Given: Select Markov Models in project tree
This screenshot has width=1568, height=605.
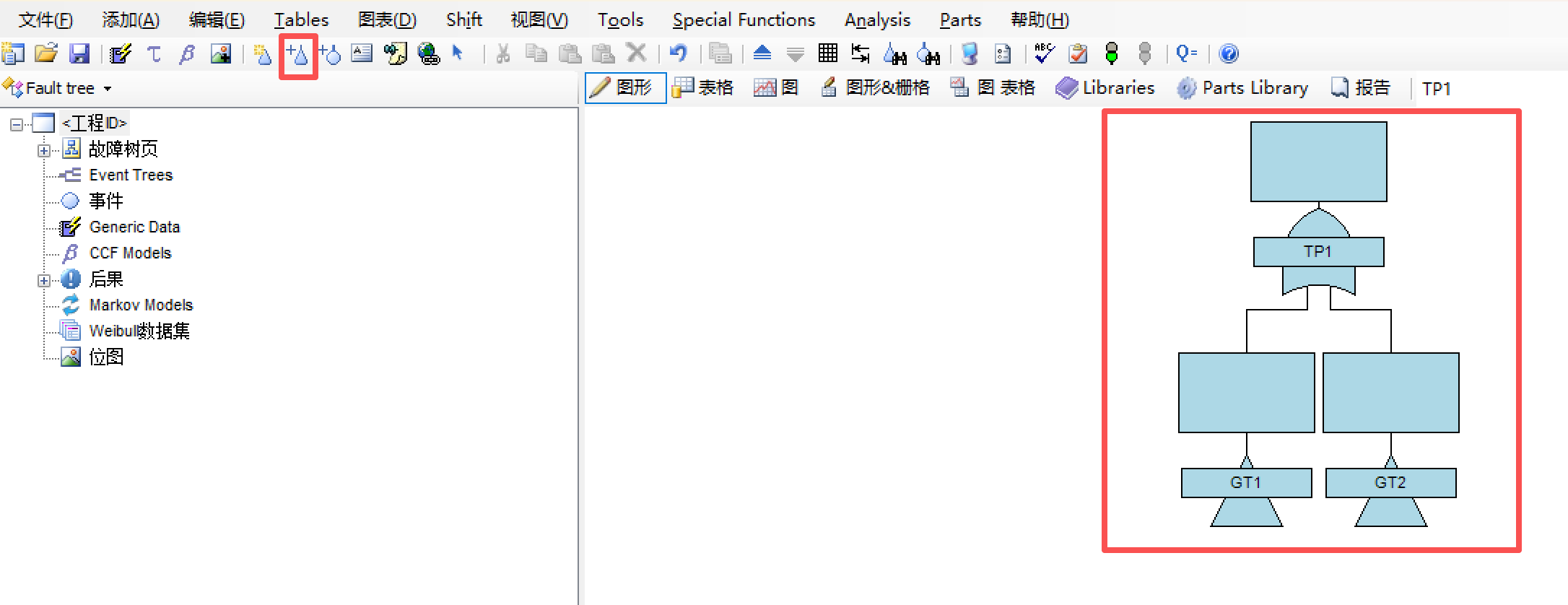Looking at the screenshot, I should [x=141, y=305].
